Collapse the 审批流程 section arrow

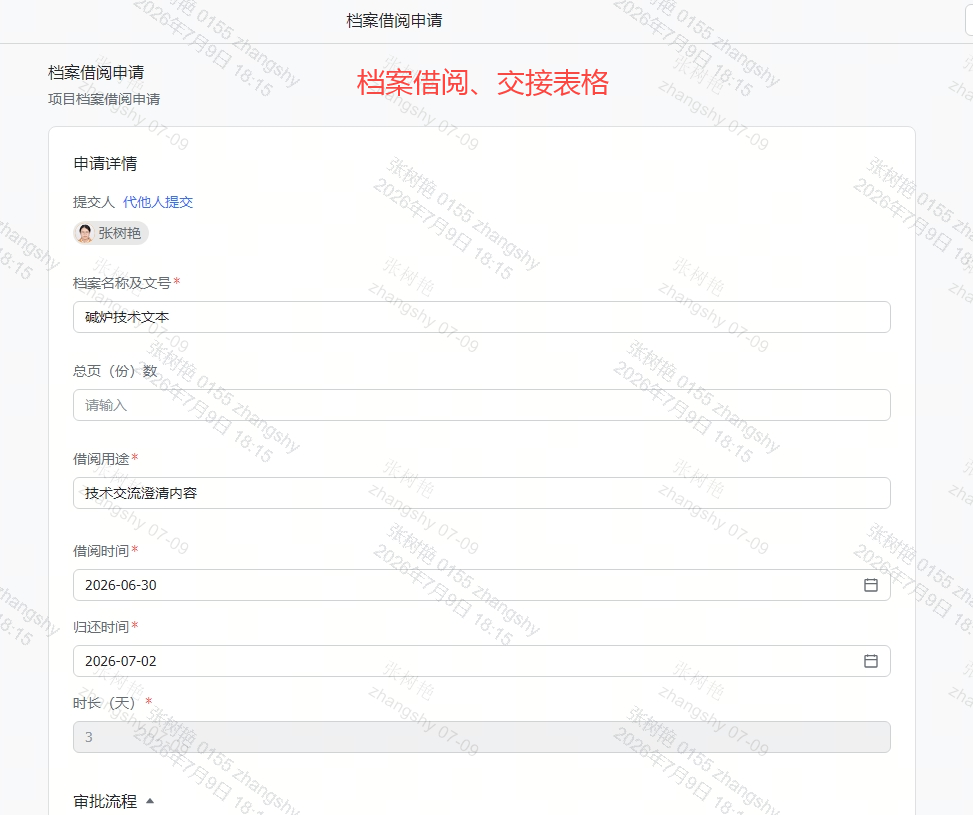pos(150,801)
